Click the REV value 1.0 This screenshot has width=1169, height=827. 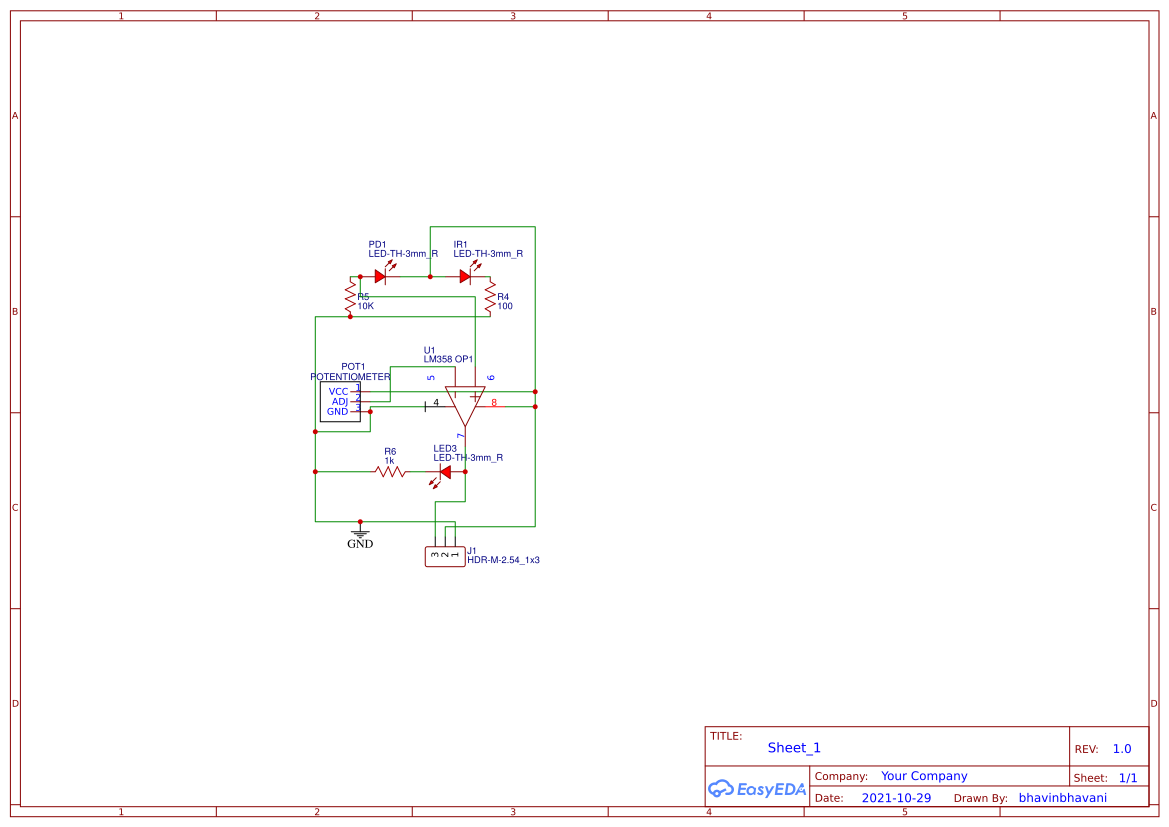(1122, 749)
